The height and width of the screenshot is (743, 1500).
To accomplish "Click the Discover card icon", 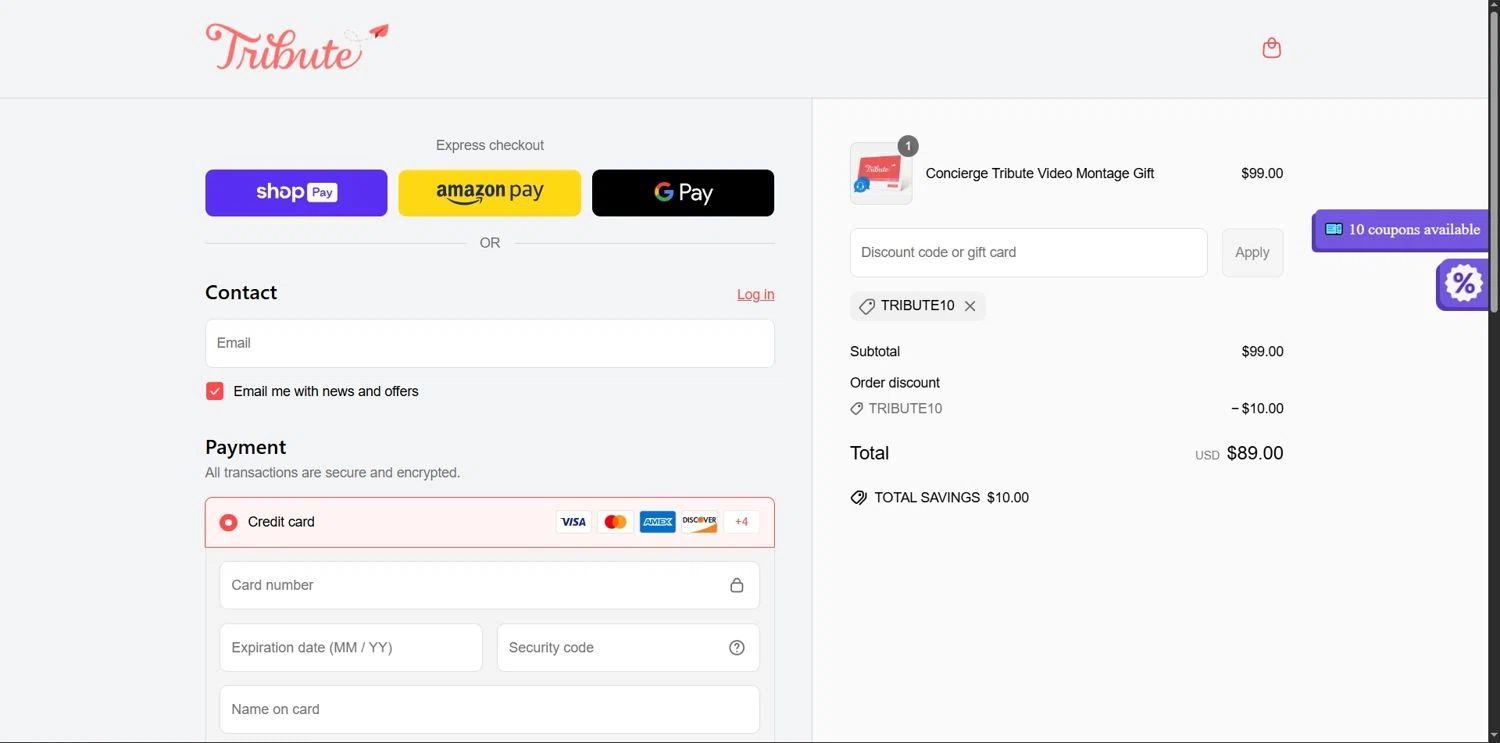I will click(x=699, y=522).
